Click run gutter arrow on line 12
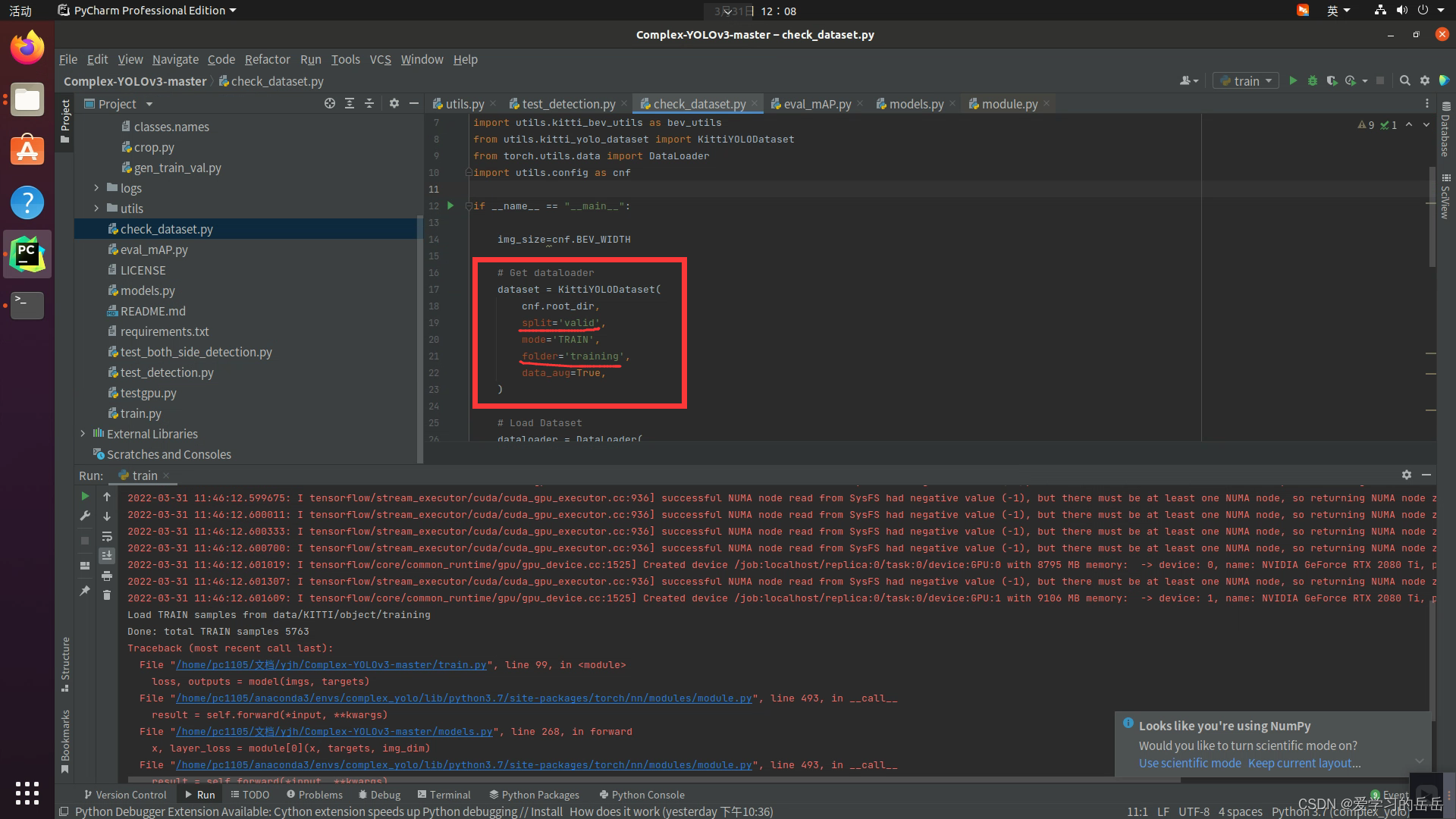This screenshot has width=1456, height=819. (450, 206)
